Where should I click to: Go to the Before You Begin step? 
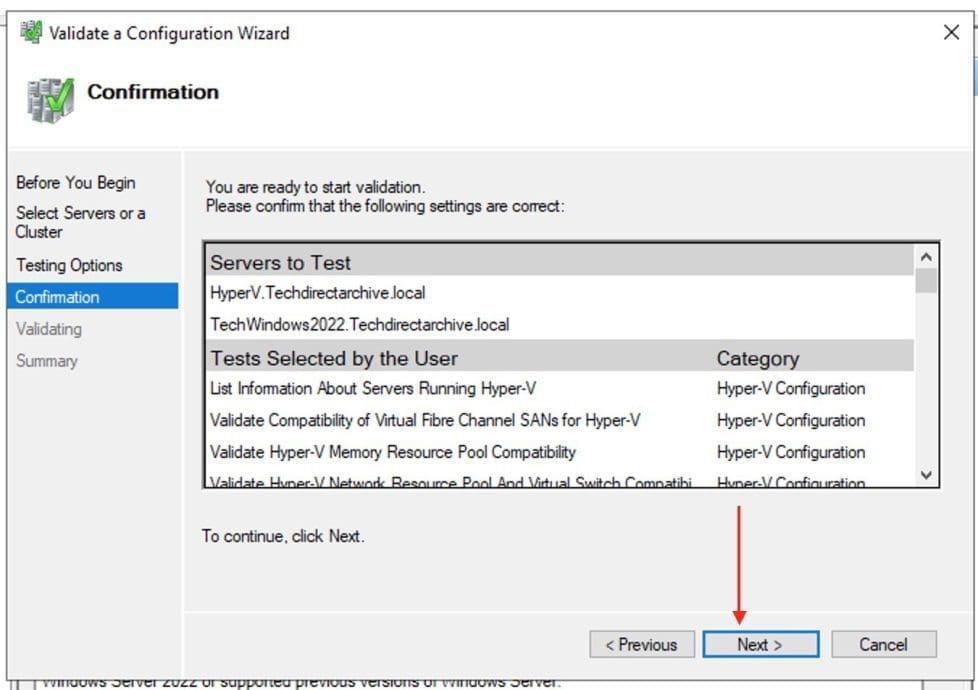point(76,183)
